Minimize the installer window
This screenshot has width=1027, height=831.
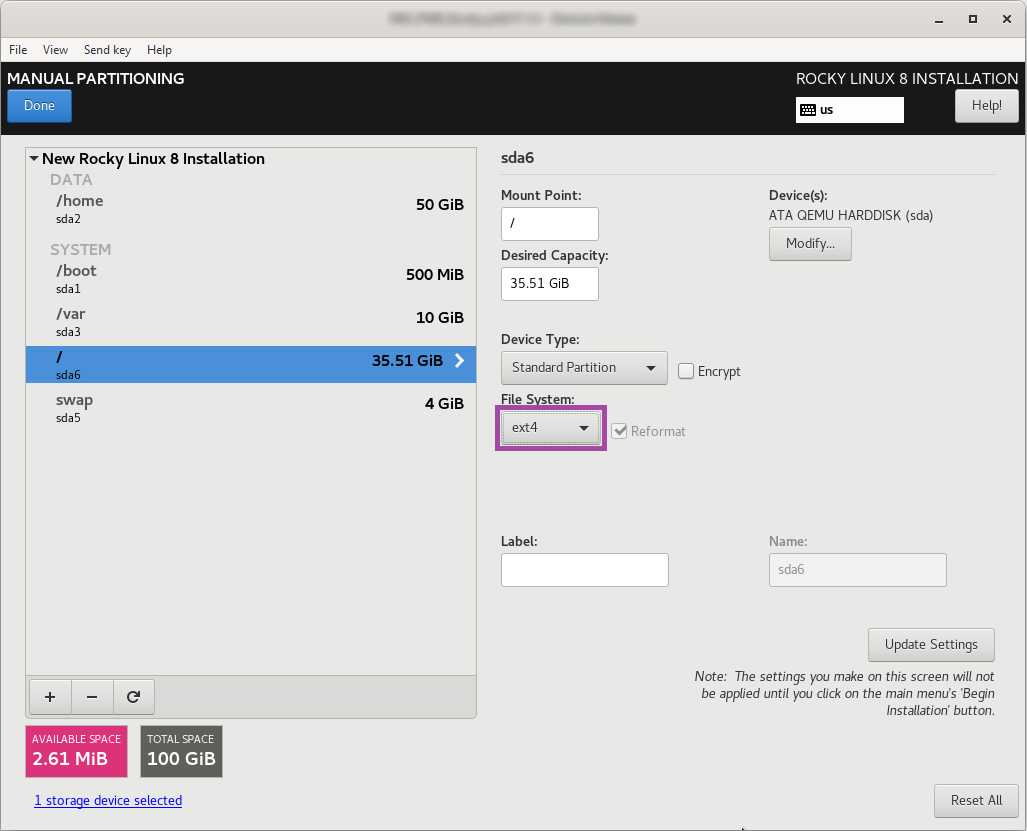click(939, 20)
